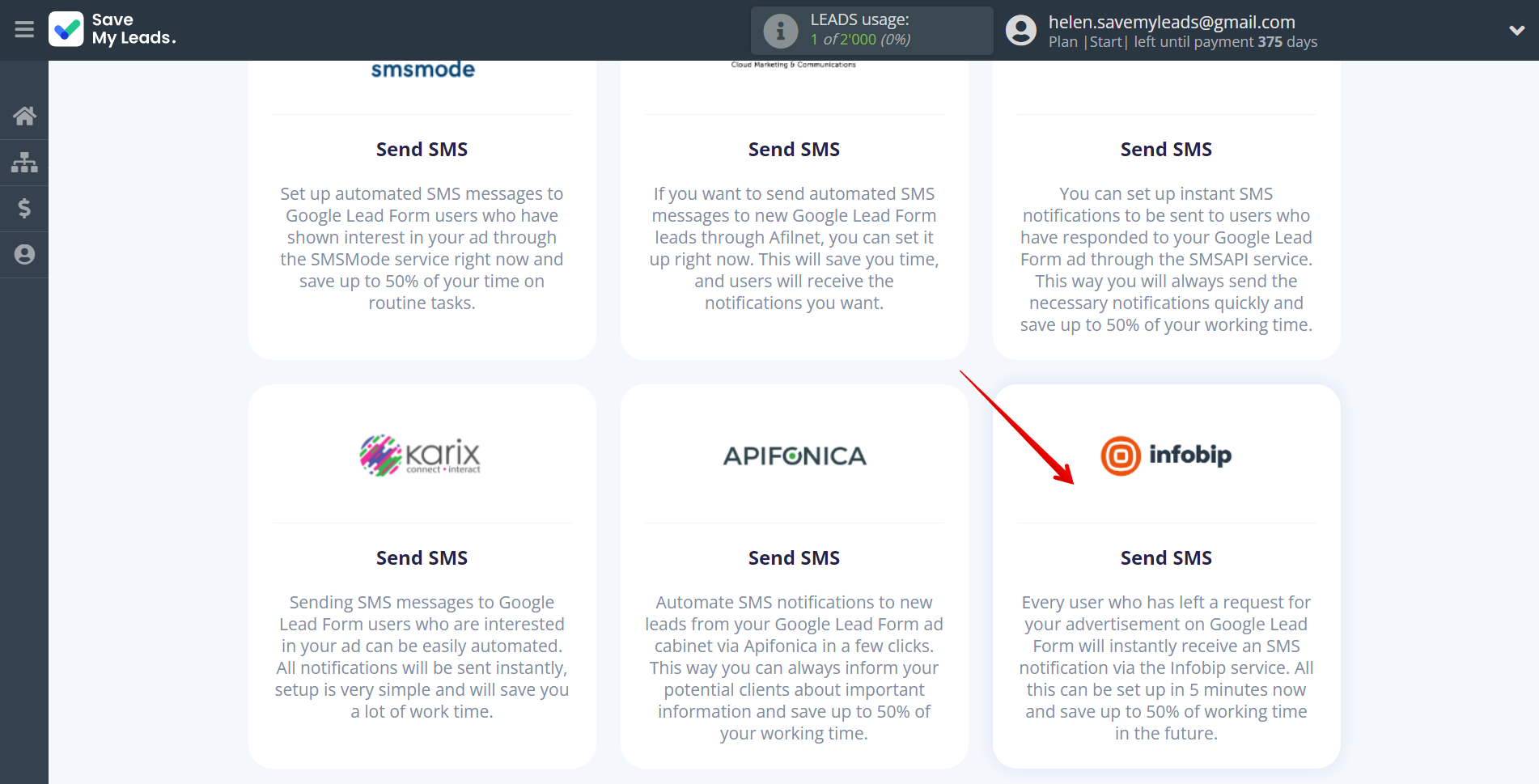Open billing dollar icon in sidebar
The image size is (1539, 784).
pyautogui.click(x=24, y=209)
